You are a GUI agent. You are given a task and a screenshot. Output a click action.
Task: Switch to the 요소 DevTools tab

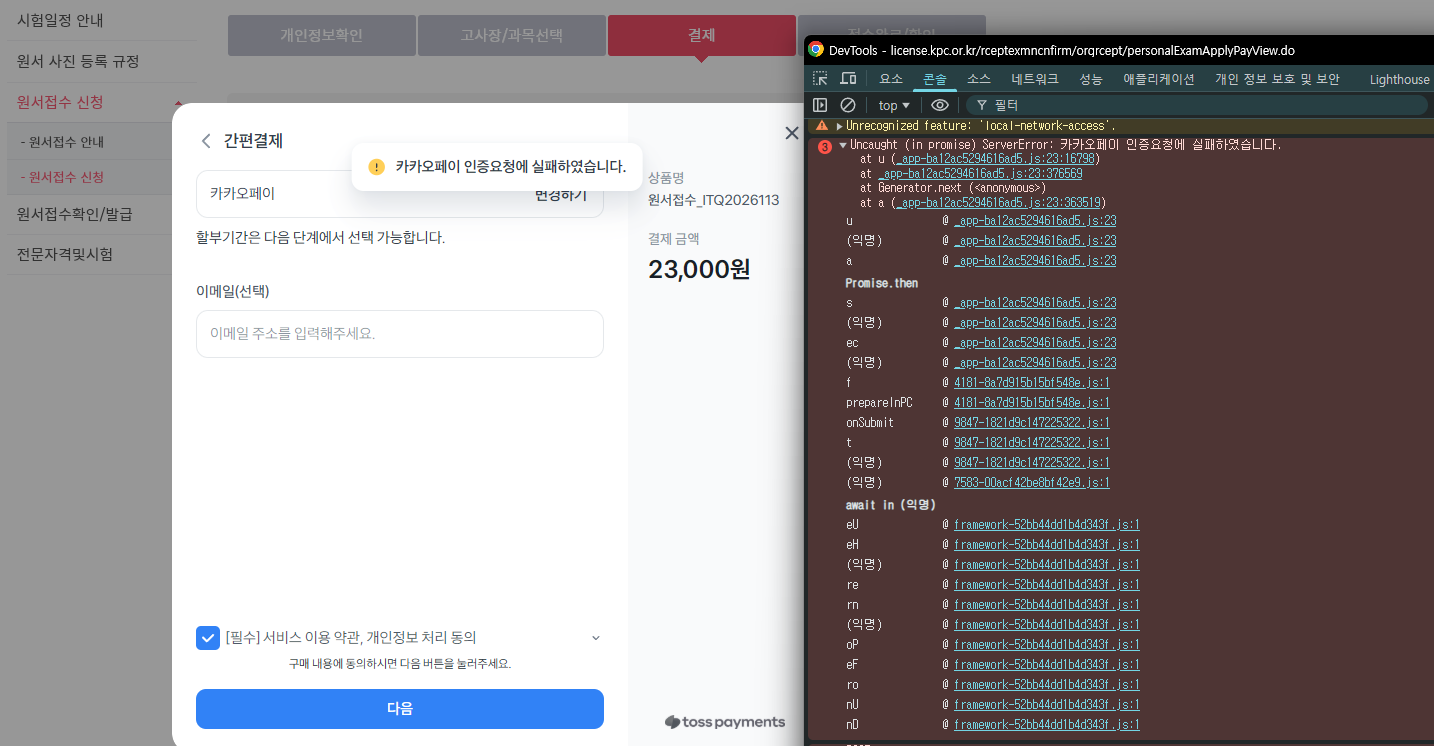[891, 79]
